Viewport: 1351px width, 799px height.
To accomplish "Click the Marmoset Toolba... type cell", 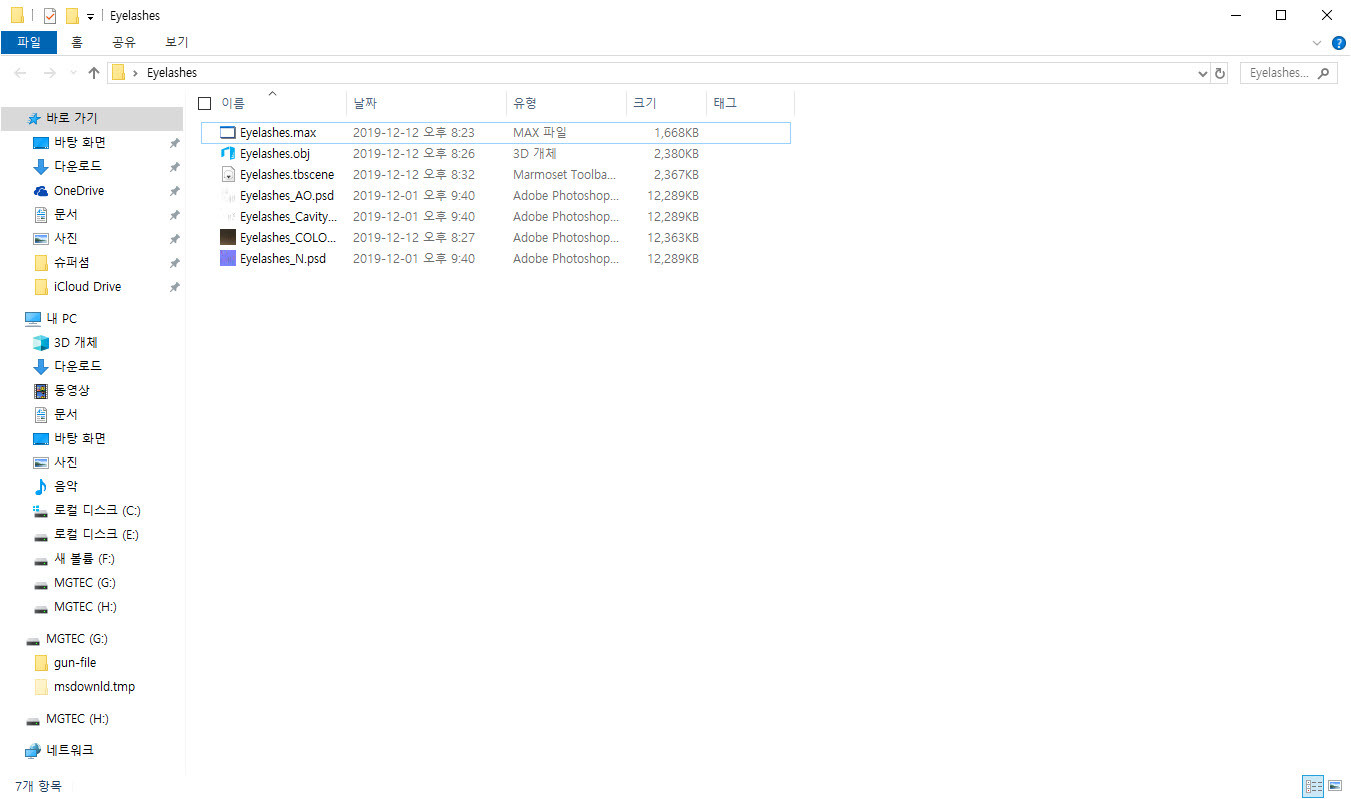I will [x=563, y=174].
